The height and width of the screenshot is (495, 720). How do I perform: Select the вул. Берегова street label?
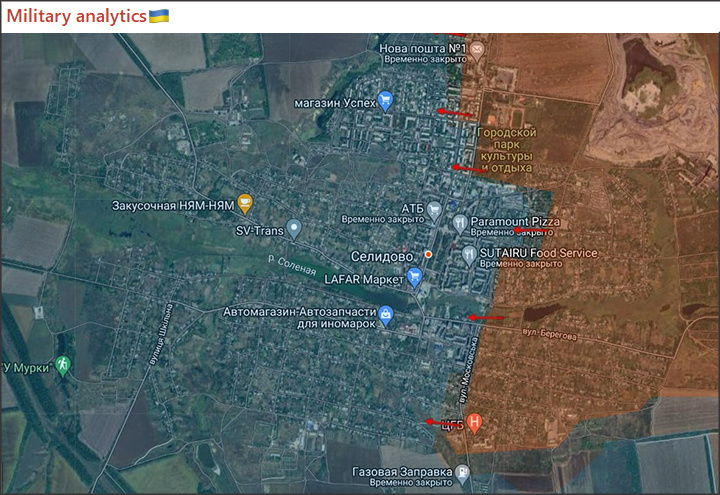tap(549, 336)
